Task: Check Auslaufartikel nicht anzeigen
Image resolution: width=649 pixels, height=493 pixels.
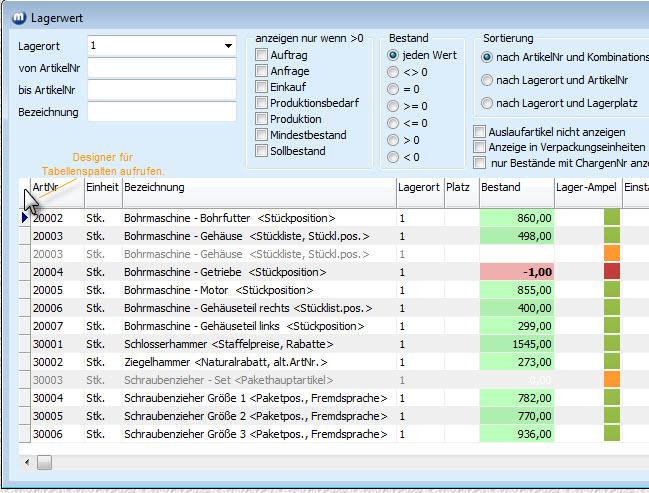Action: coord(481,131)
